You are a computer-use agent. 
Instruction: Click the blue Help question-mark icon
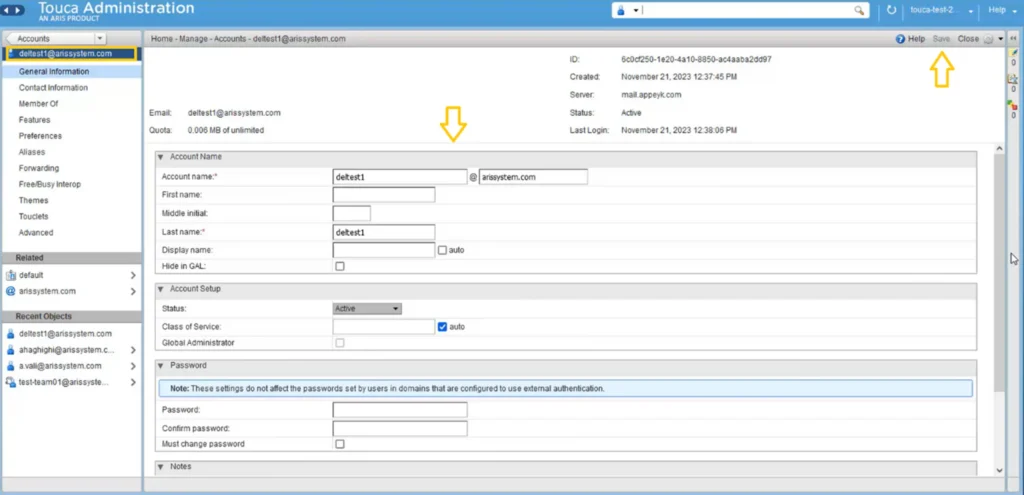coord(900,39)
